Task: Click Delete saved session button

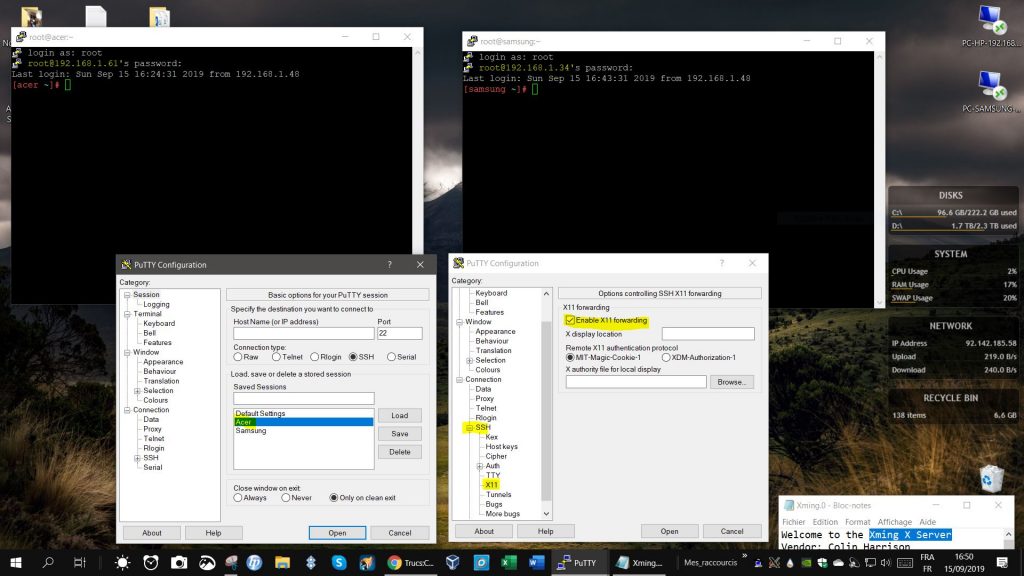Action: 400,452
